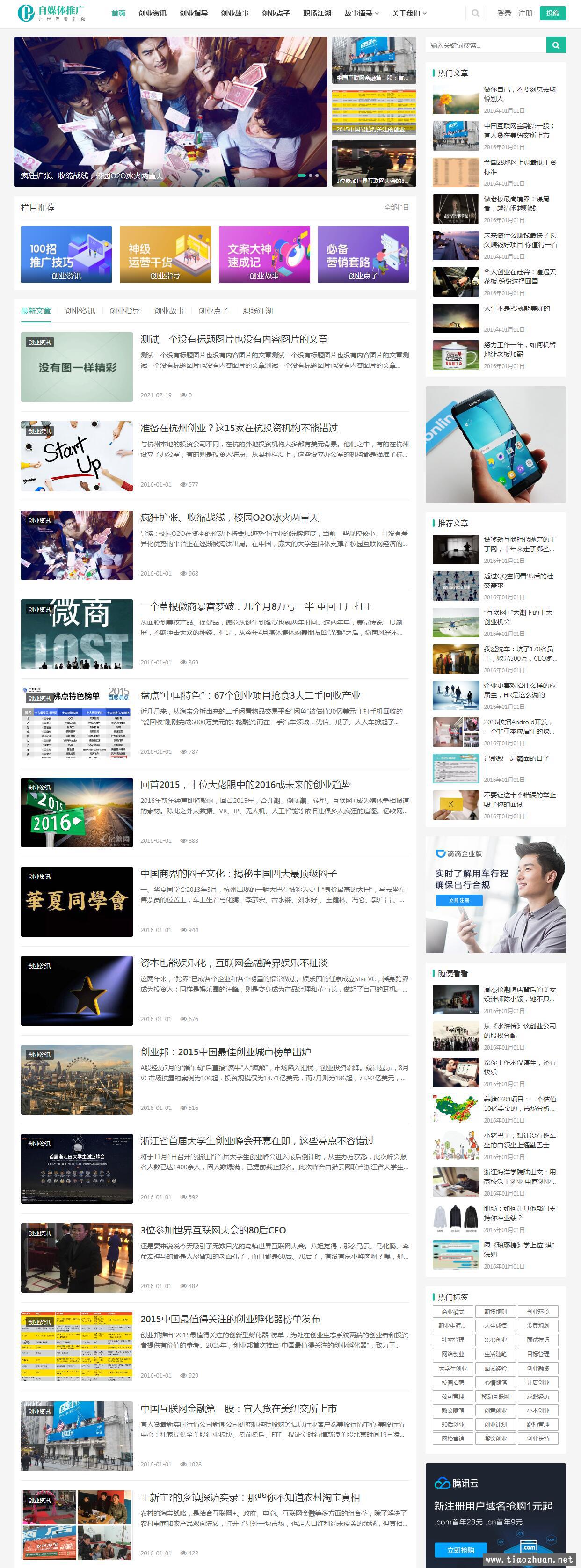The width and height of the screenshot is (581, 1568).
Task: Open the 文案大神速成记 column banner
Action: coord(264,255)
